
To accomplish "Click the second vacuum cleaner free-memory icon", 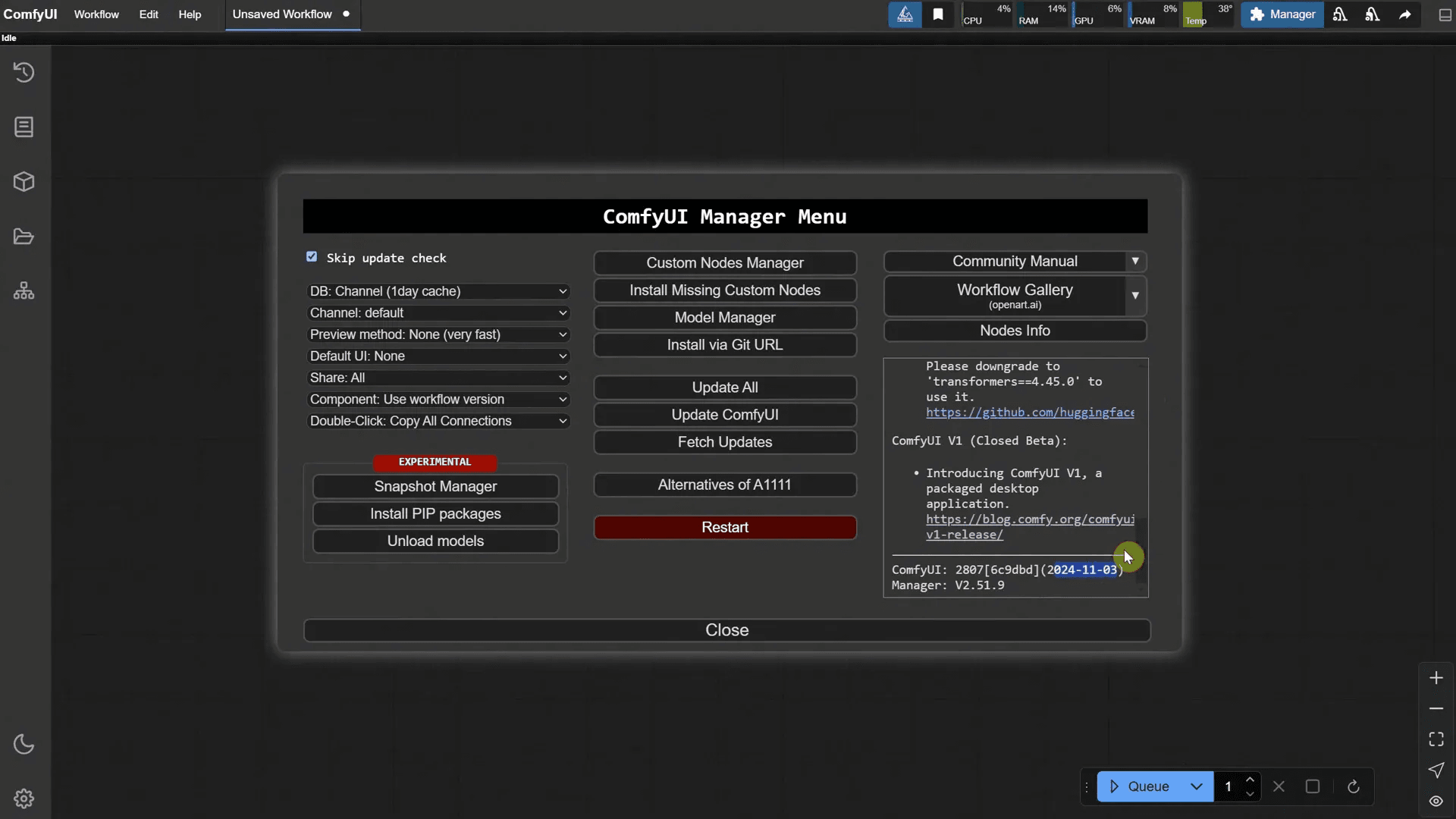I will (x=1373, y=14).
